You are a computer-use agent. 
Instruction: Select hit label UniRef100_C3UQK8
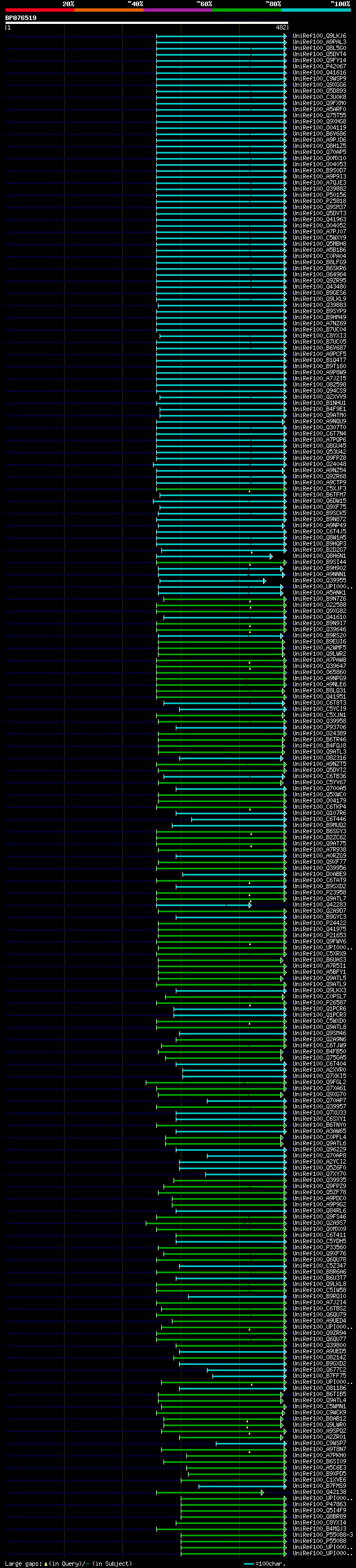point(319,97)
